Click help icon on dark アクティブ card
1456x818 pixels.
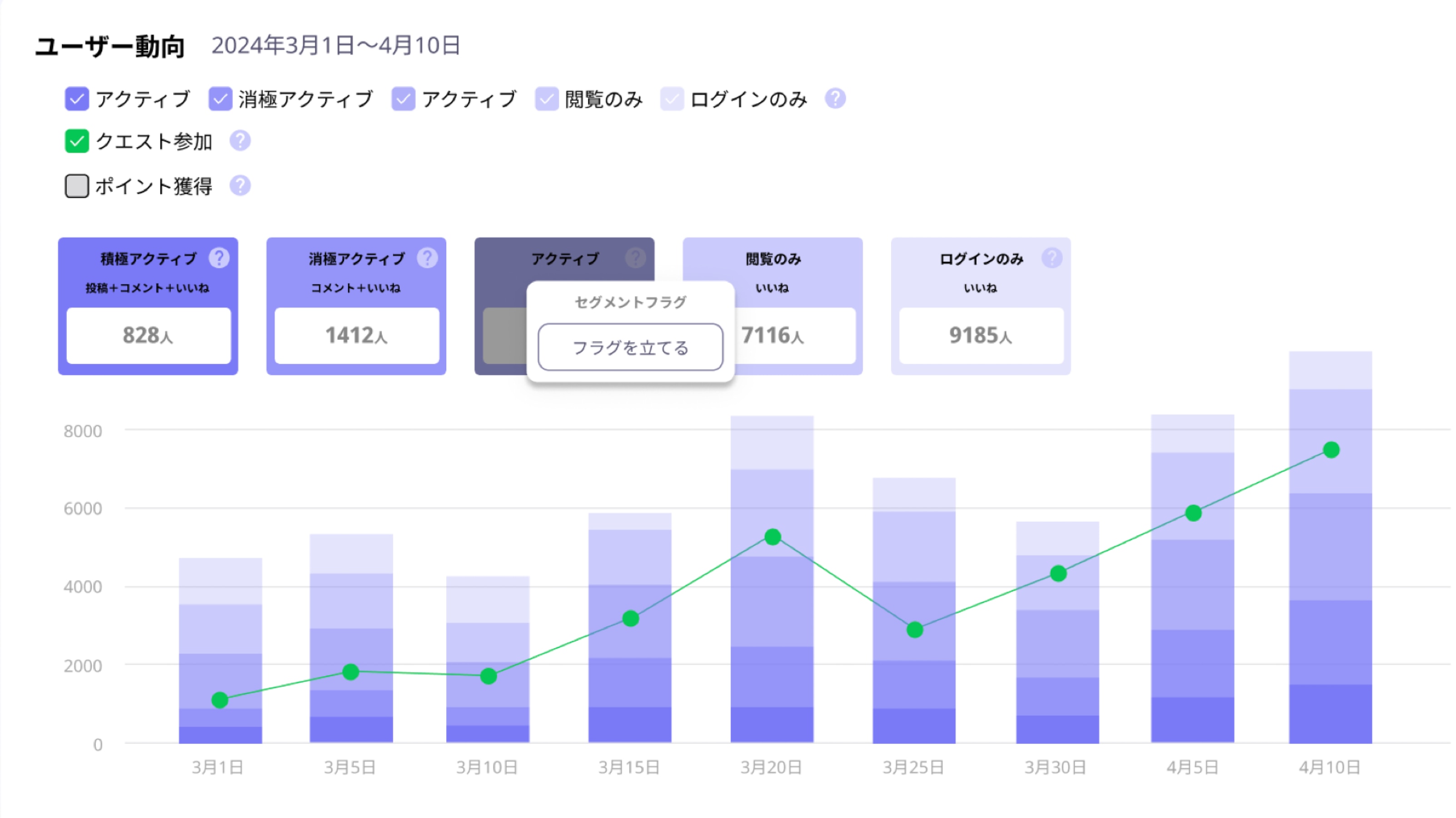[x=636, y=258]
